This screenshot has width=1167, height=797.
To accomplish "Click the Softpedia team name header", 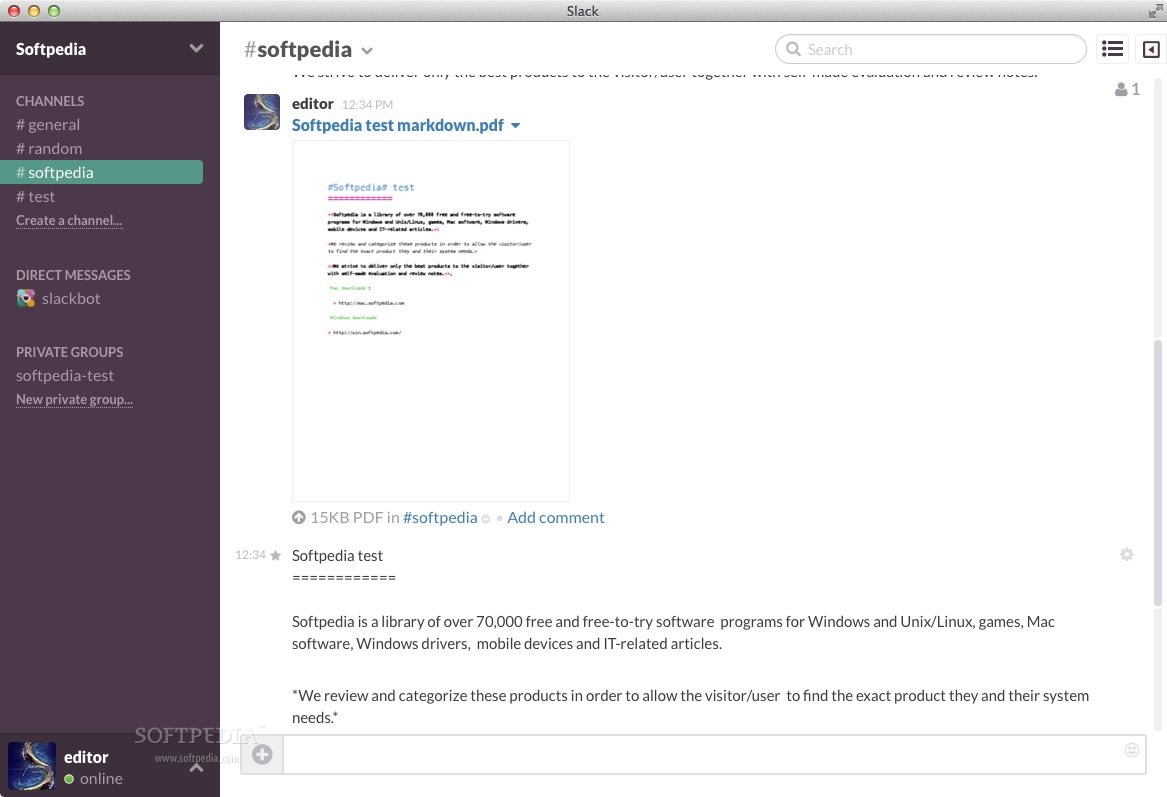I will 51,49.
